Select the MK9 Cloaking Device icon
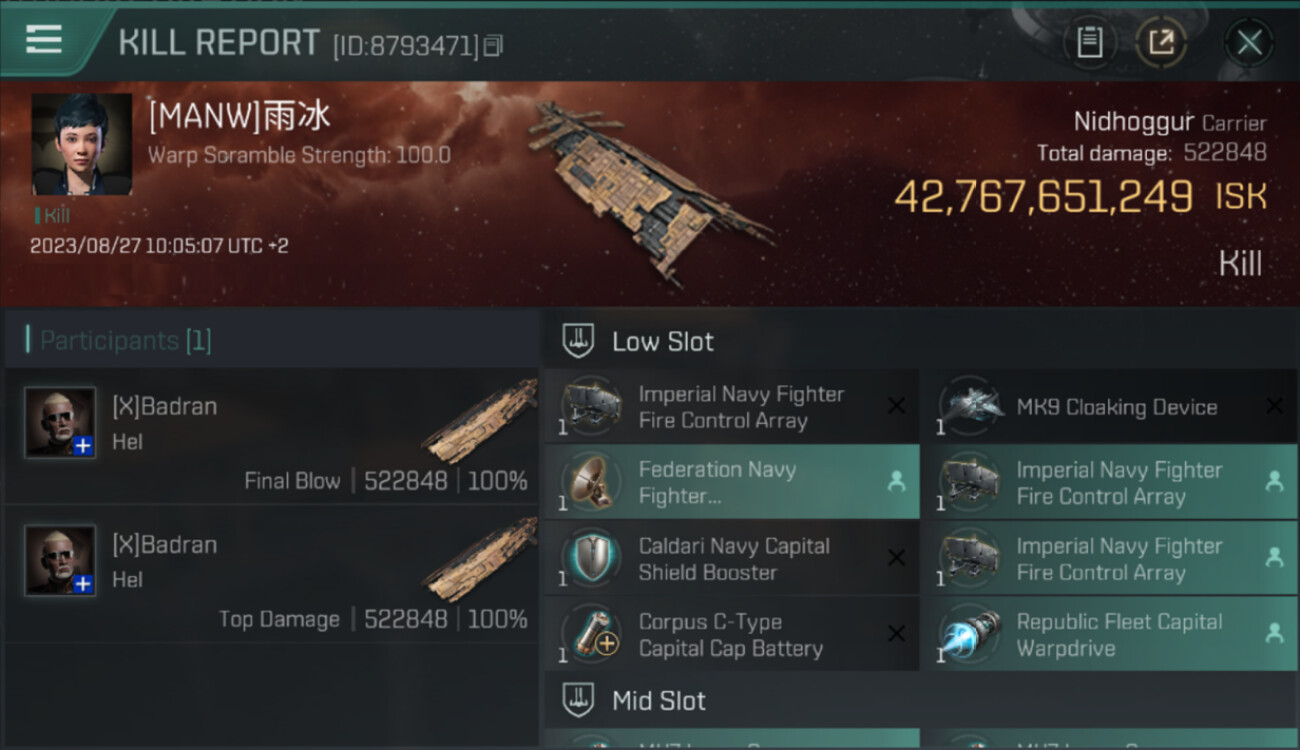1300x750 pixels. pos(971,407)
